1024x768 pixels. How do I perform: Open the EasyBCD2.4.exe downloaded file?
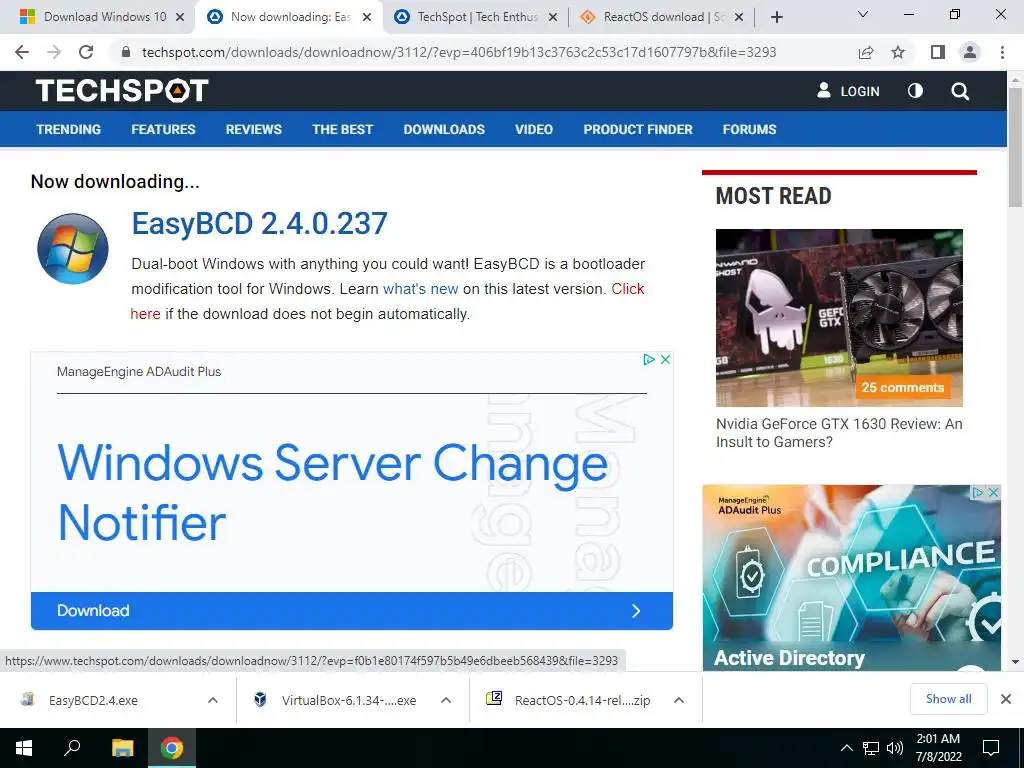93,700
